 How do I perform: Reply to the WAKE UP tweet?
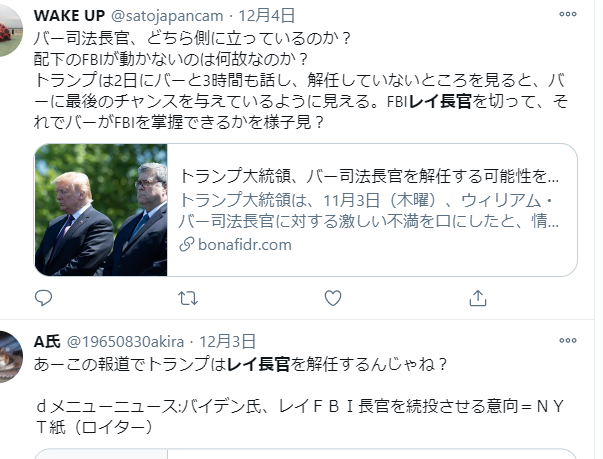point(43,298)
